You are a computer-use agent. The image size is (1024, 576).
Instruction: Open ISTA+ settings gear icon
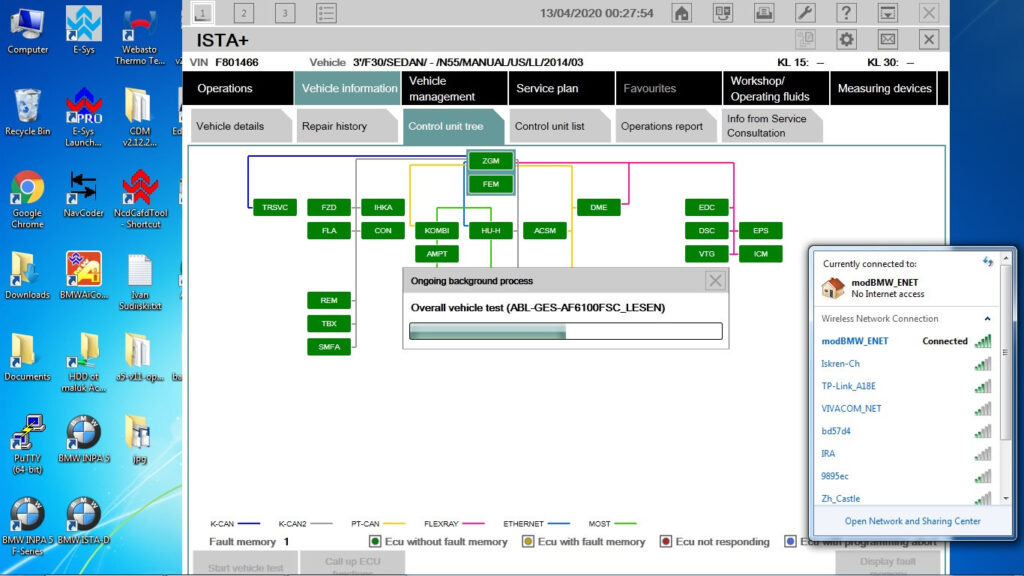click(846, 40)
